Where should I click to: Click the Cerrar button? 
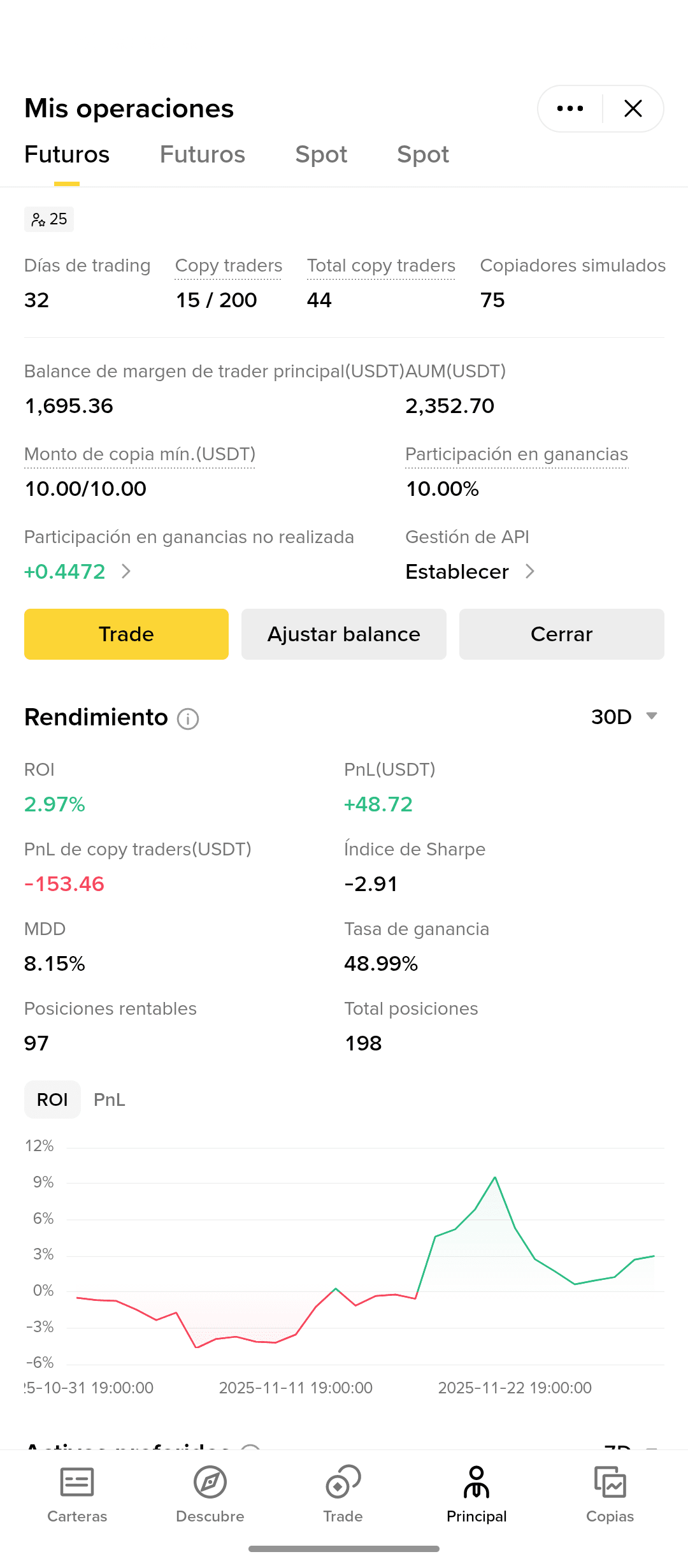562,634
